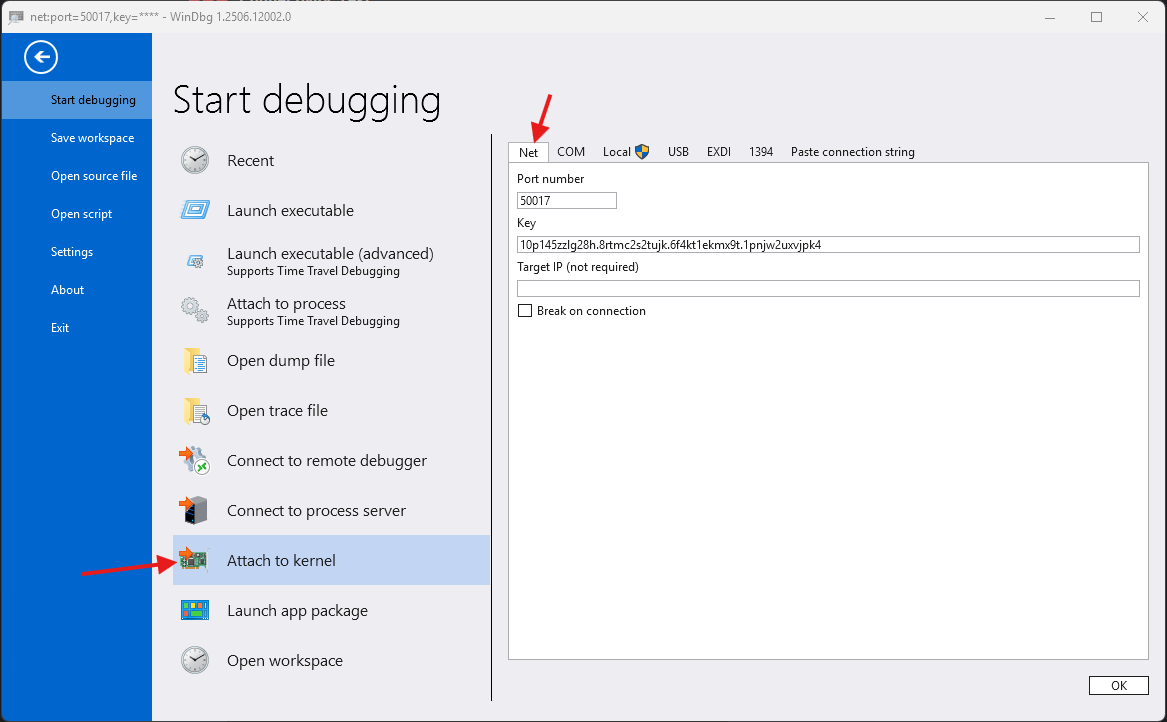Click the Connect to process server icon
The width and height of the screenshot is (1167, 722).
point(194,511)
